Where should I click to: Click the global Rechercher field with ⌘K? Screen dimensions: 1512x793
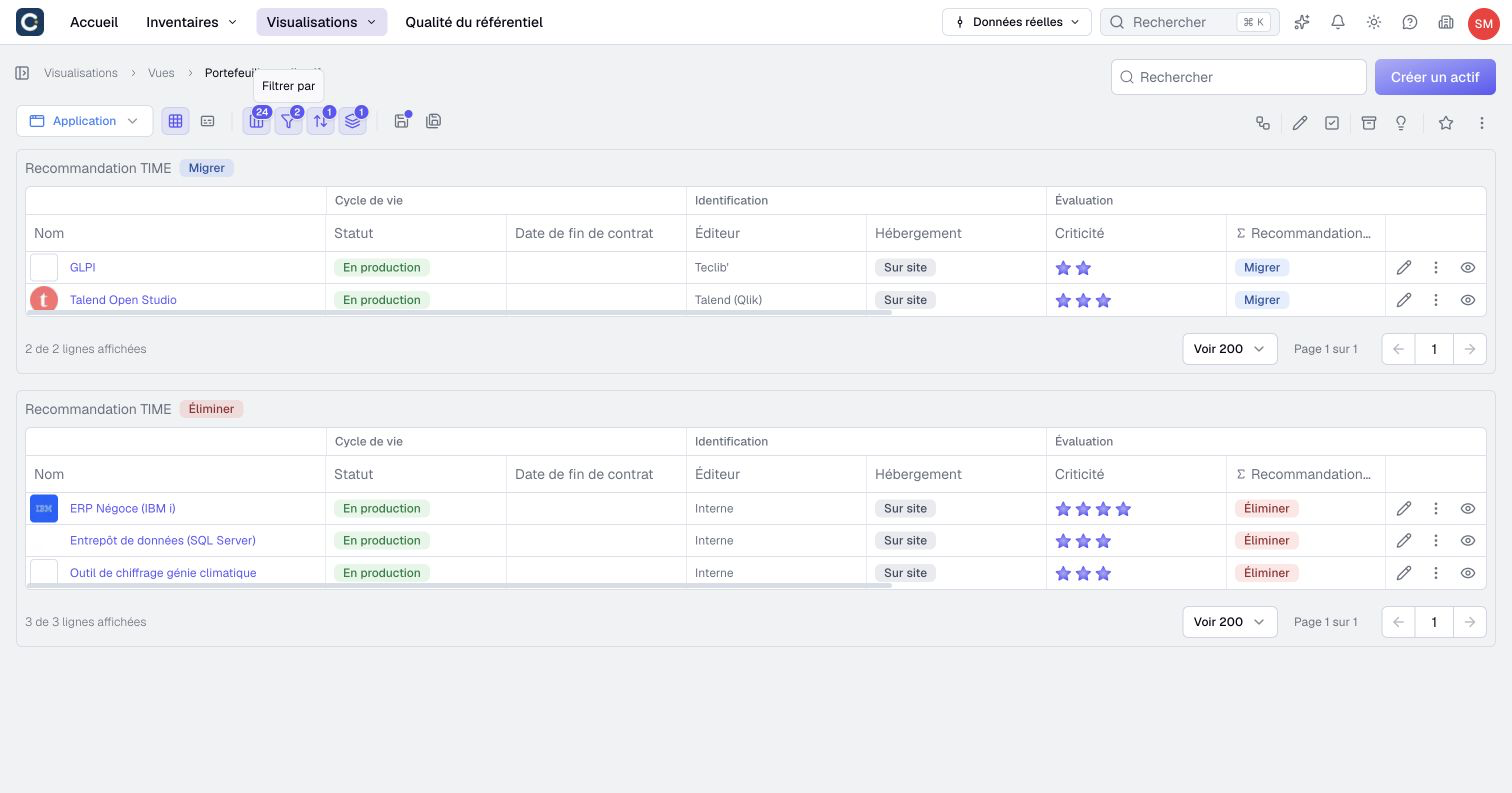coord(1190,22)
